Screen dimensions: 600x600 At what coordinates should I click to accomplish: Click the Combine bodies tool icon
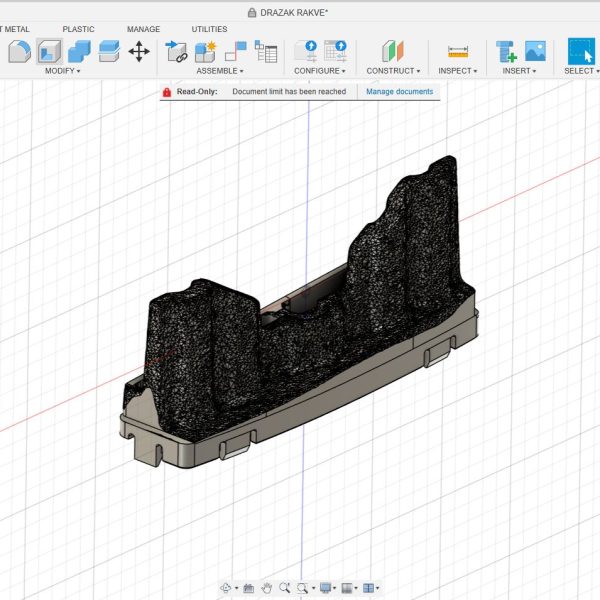point(80,51)
